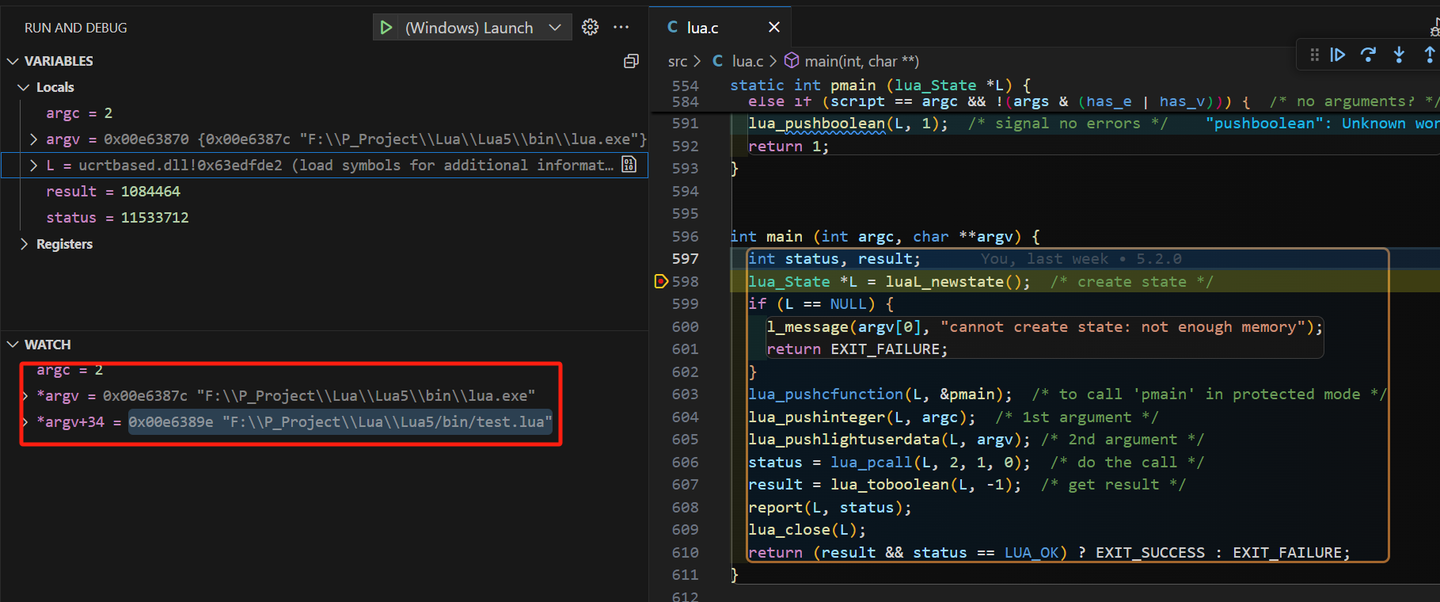Image resolution: width=1440 pixels, height=602 pixels.
Task: Start debugging with green play button
Action: pos(385,28)
